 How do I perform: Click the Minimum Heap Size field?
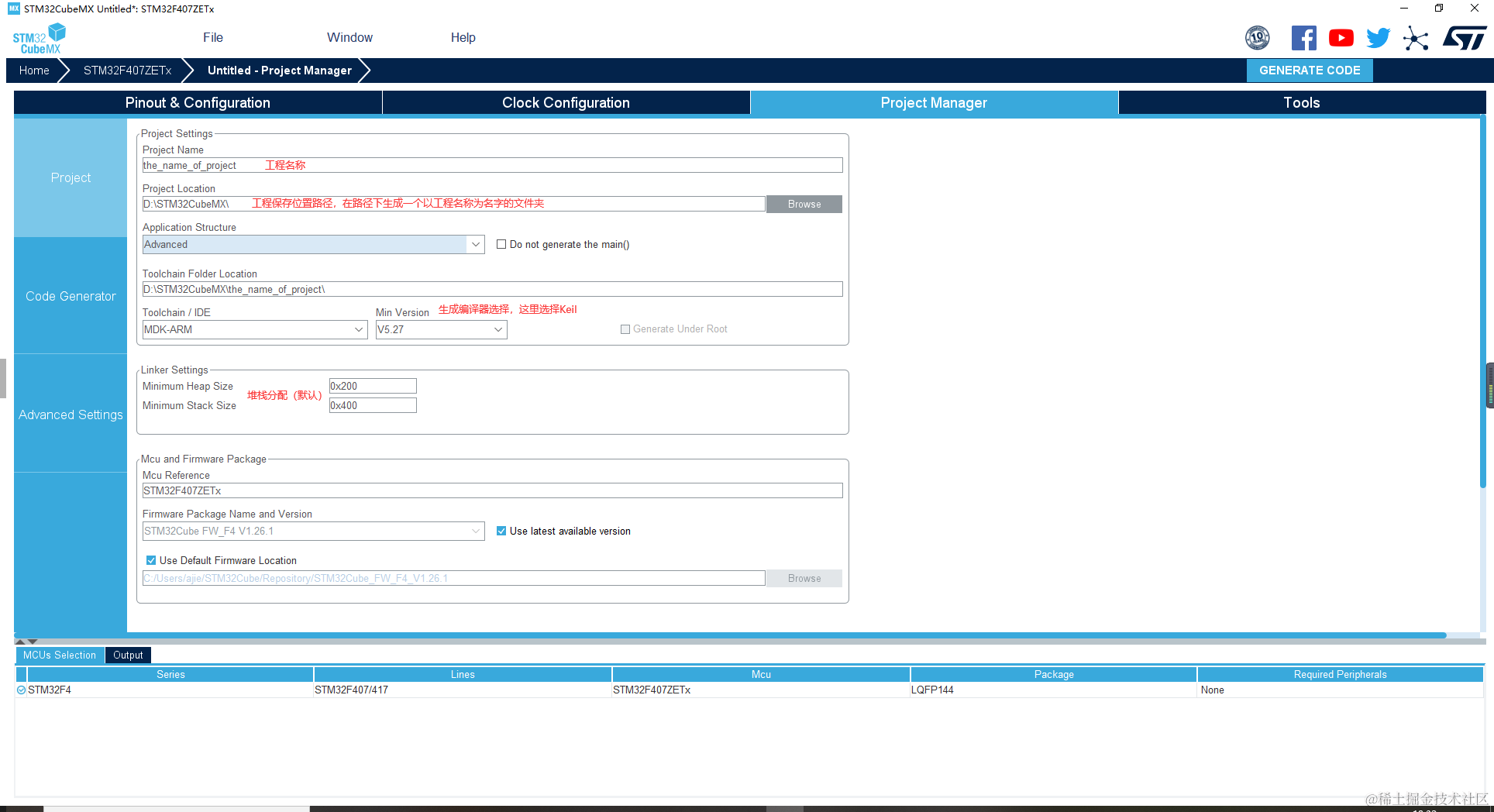(373, 386)
